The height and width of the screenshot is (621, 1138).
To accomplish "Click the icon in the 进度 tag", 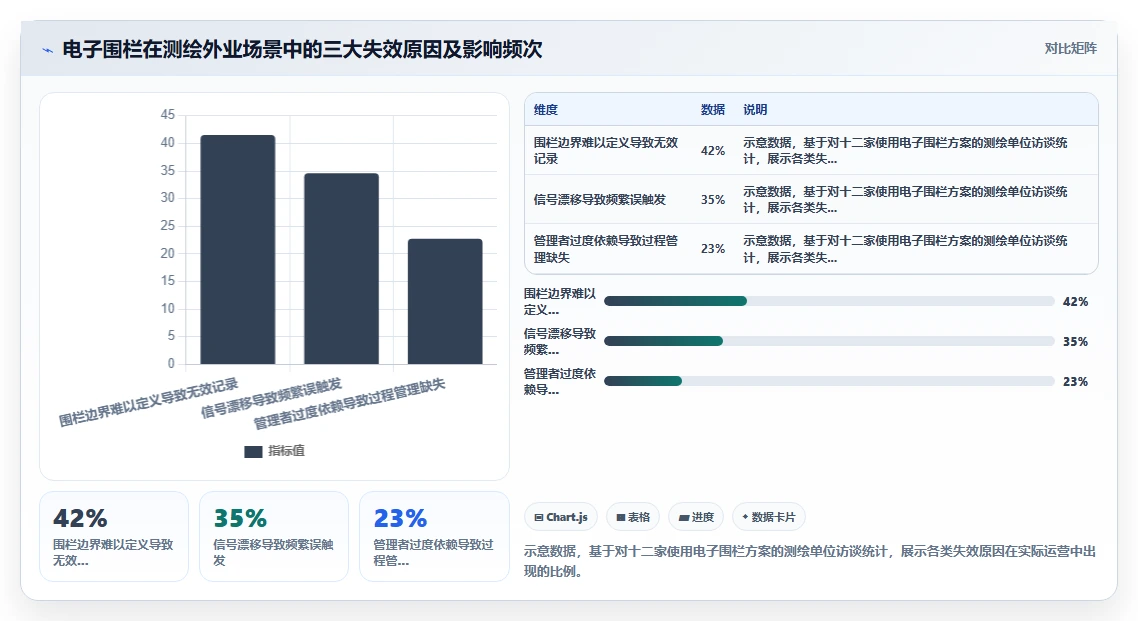I will point(684,518).
